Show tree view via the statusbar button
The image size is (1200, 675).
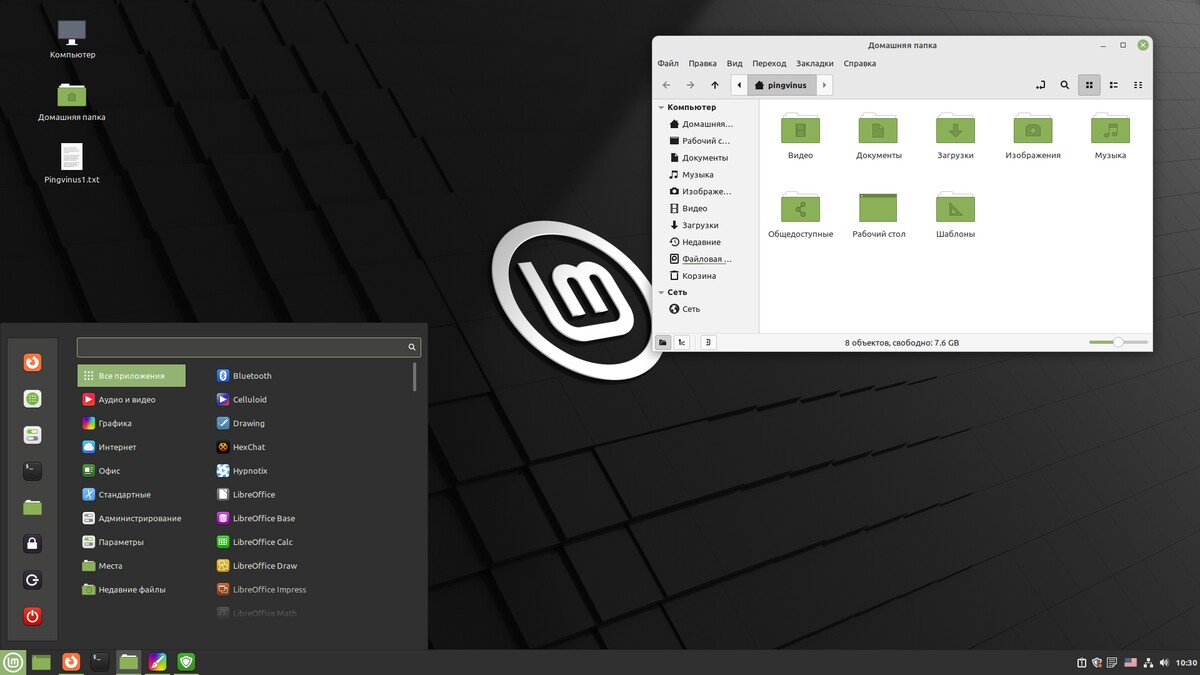(682, 342)
